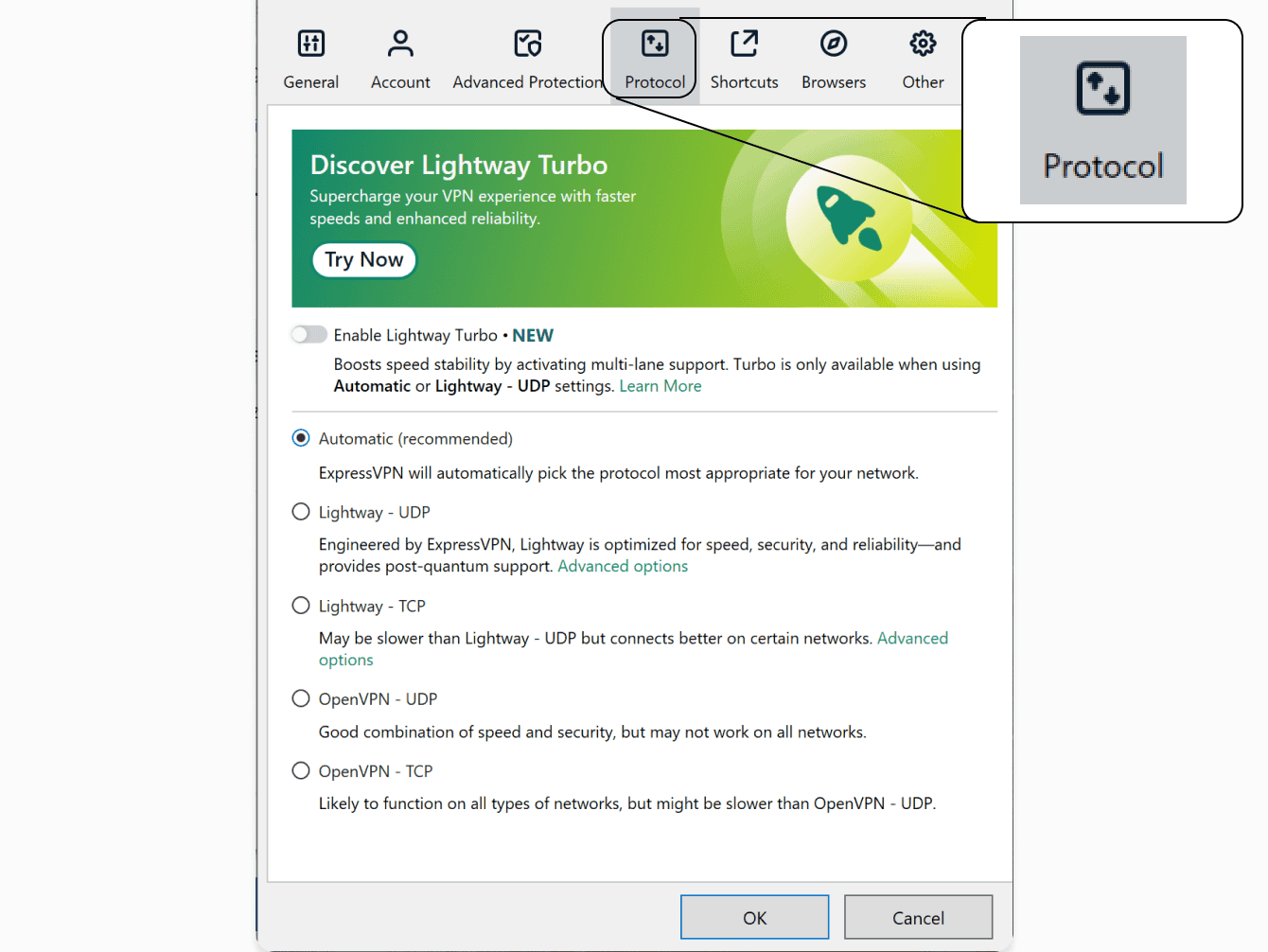Switch to the Account tab
This screenshot has width=1268, height=952.
click(x=400, y=59)
